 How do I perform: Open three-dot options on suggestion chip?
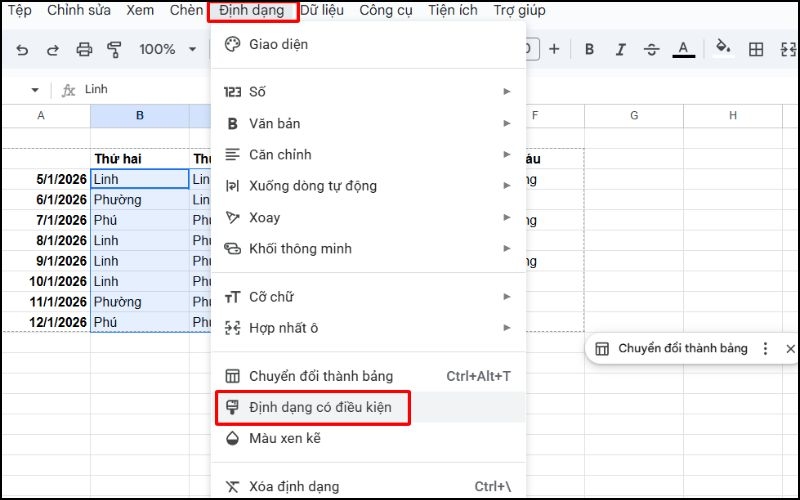[765, 348]
